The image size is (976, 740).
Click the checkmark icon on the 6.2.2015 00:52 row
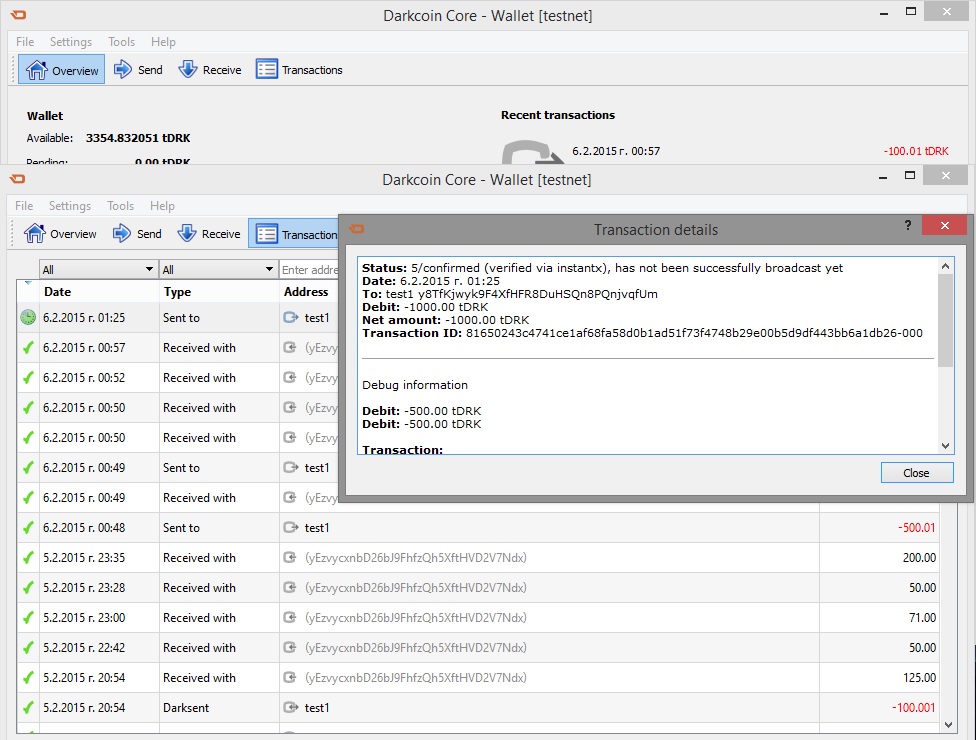click(x=28, y=377)
